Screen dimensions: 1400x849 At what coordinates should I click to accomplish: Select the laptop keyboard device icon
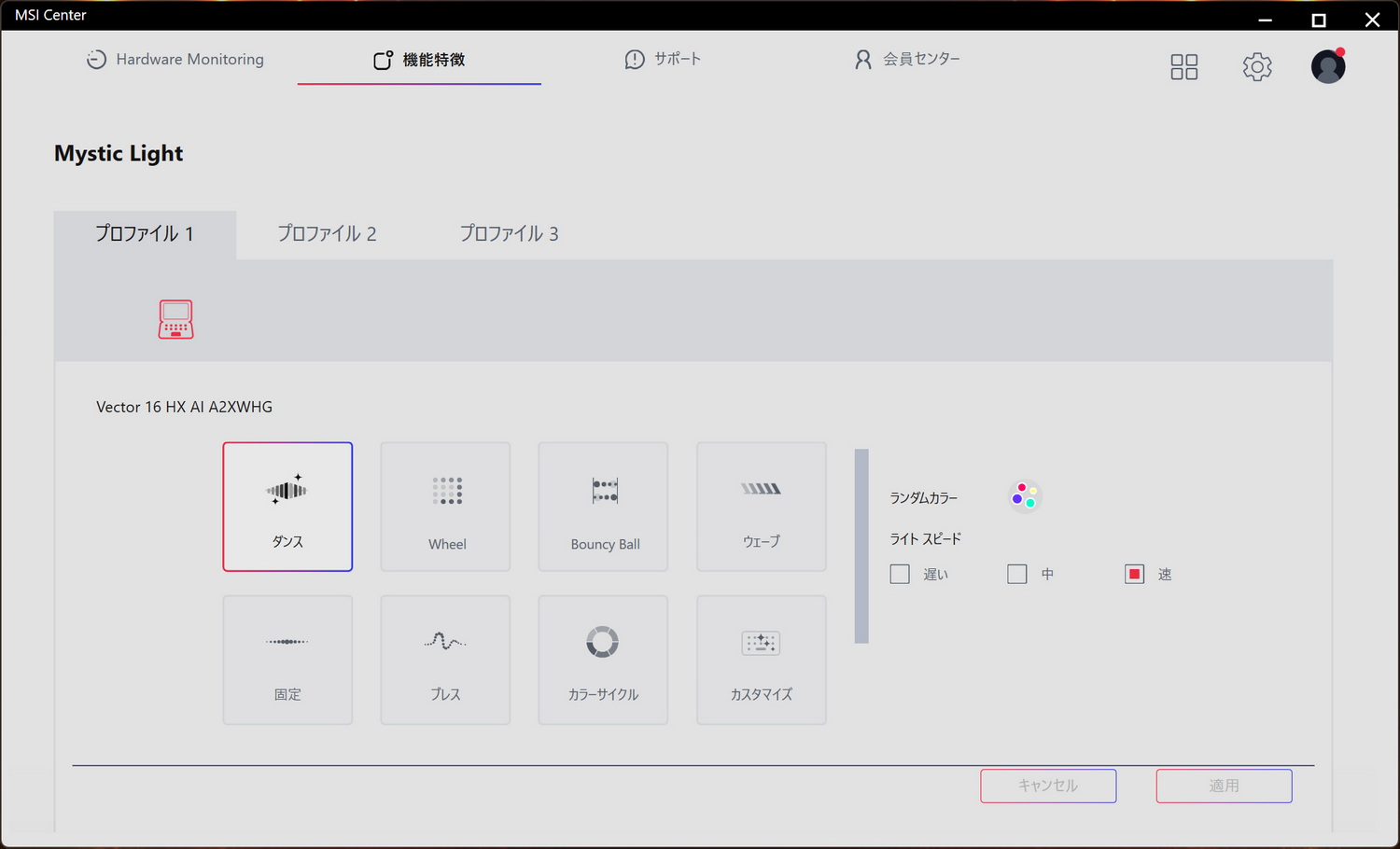(x=175, y=319)
